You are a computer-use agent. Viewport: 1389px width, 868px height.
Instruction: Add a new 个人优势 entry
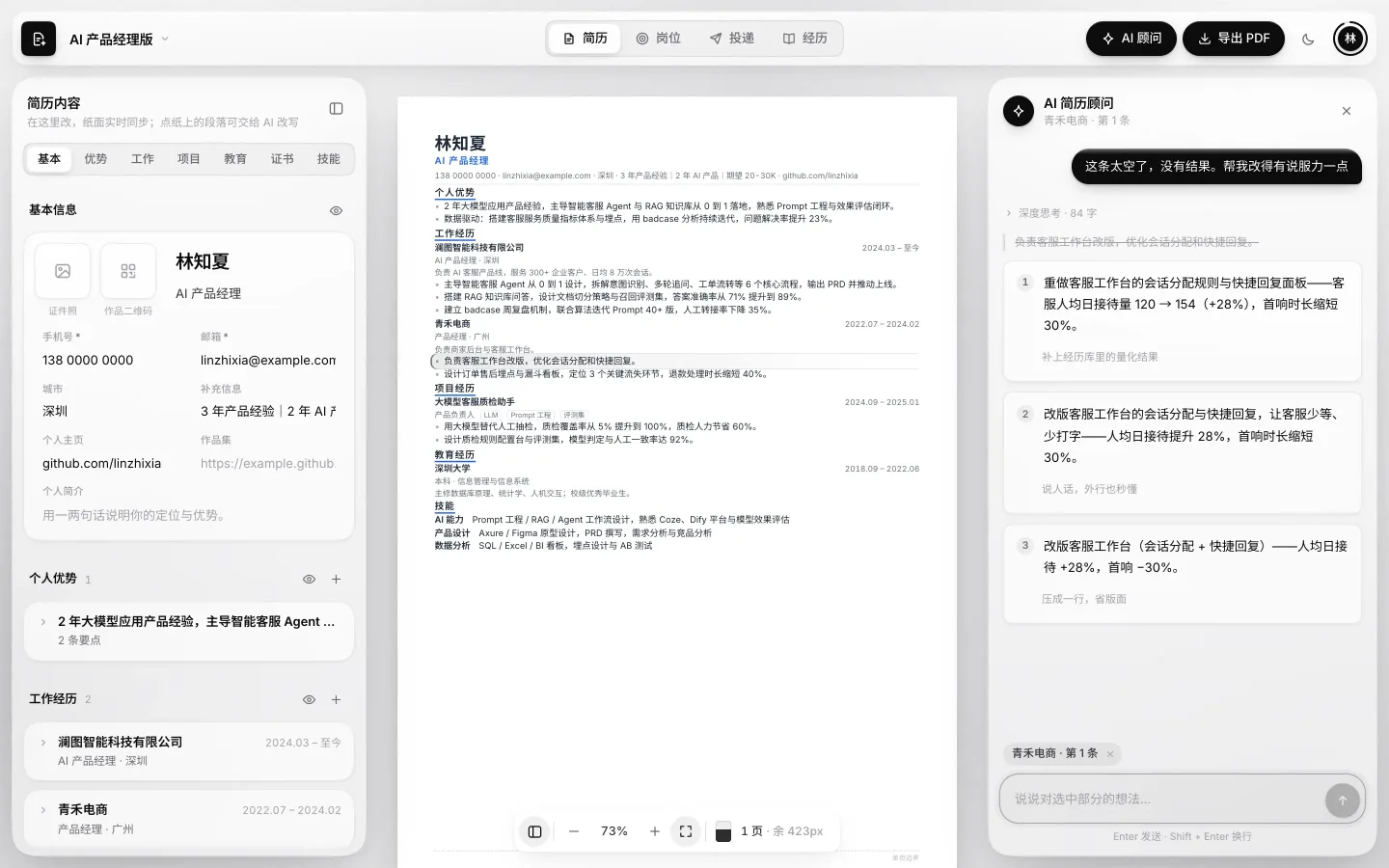337,580
